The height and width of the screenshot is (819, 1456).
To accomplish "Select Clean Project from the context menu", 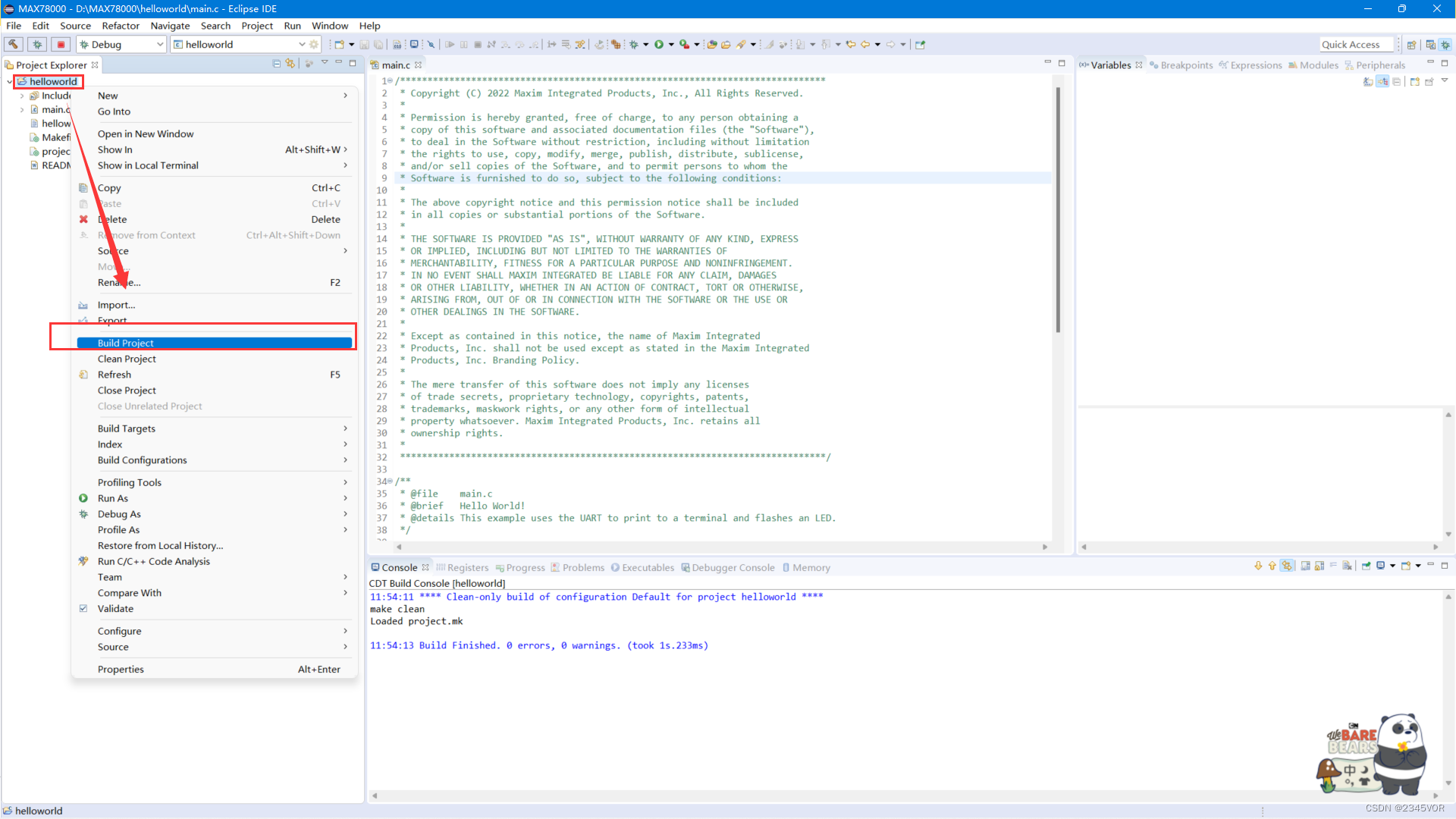I will (215, 359).
